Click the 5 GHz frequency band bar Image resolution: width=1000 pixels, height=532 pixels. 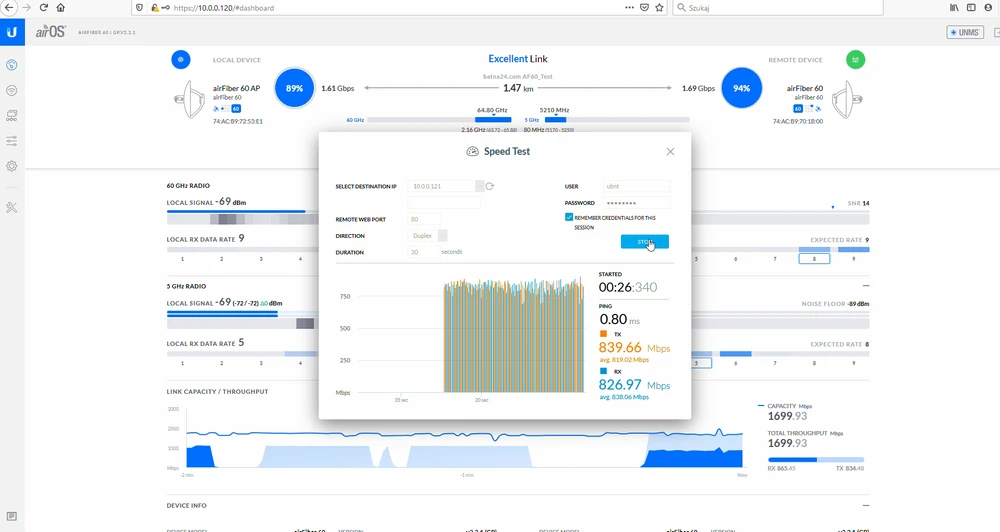coord(617,120)
